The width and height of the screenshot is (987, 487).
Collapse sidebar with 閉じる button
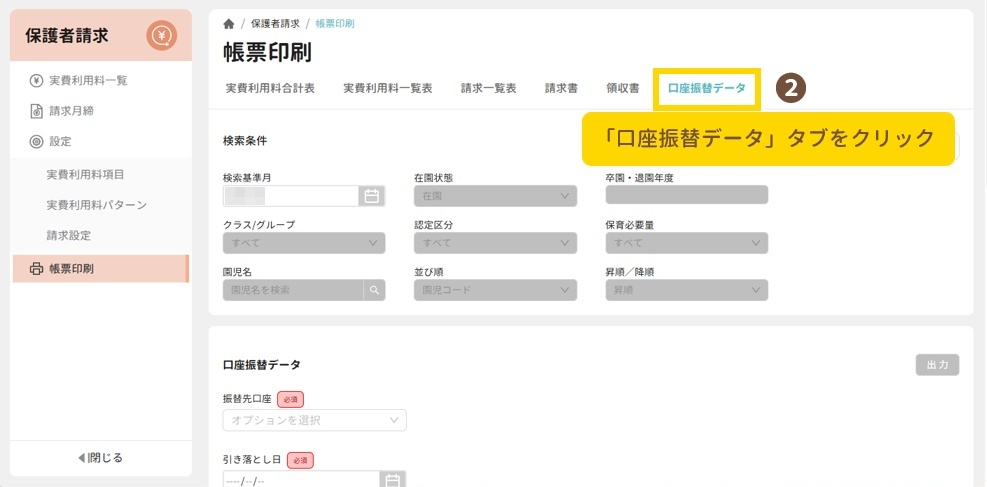(100, 458)
